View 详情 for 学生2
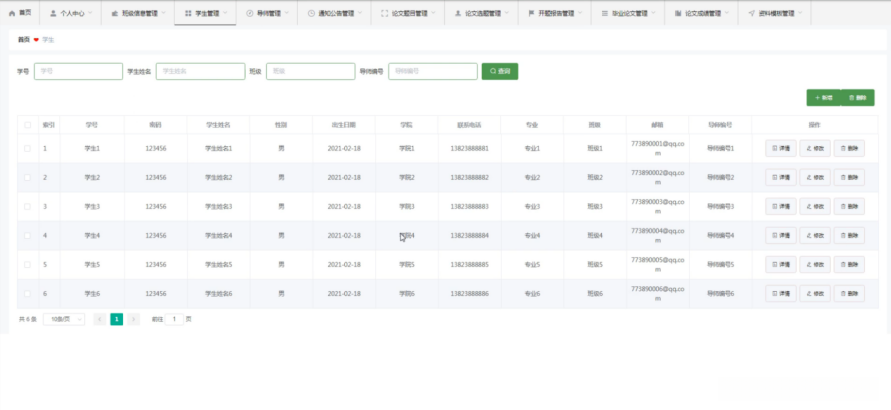 pyautogui.click(x=781, y=177)
